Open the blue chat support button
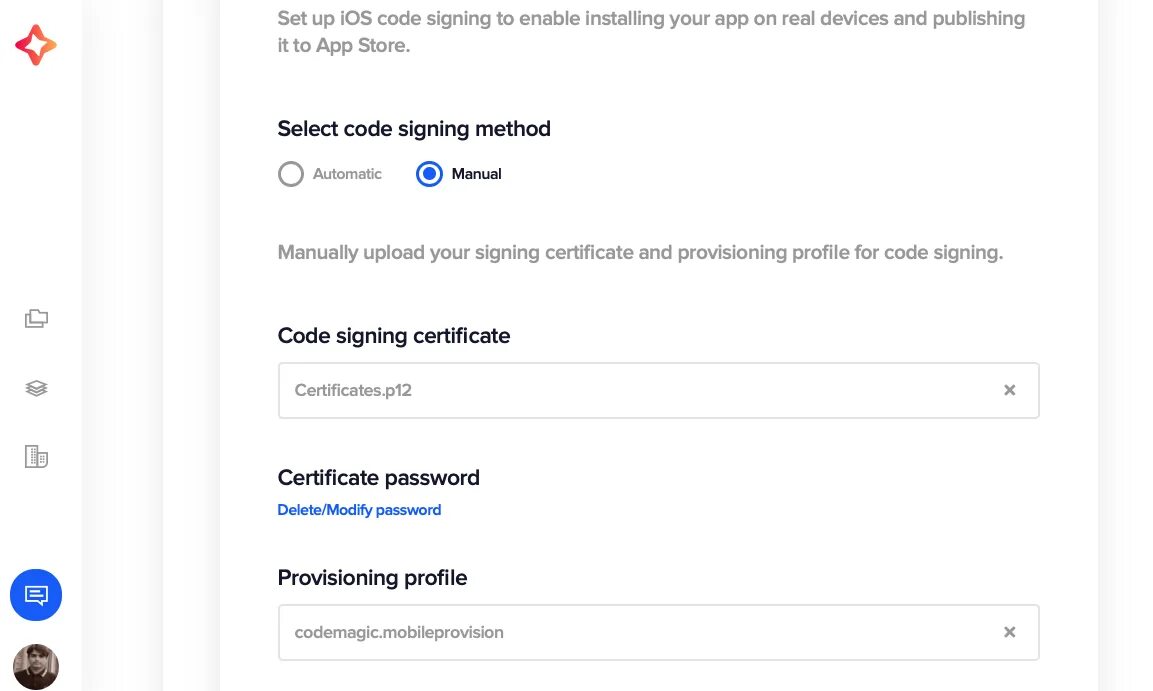Viewport: 1153px width, 691px height. 36,596
